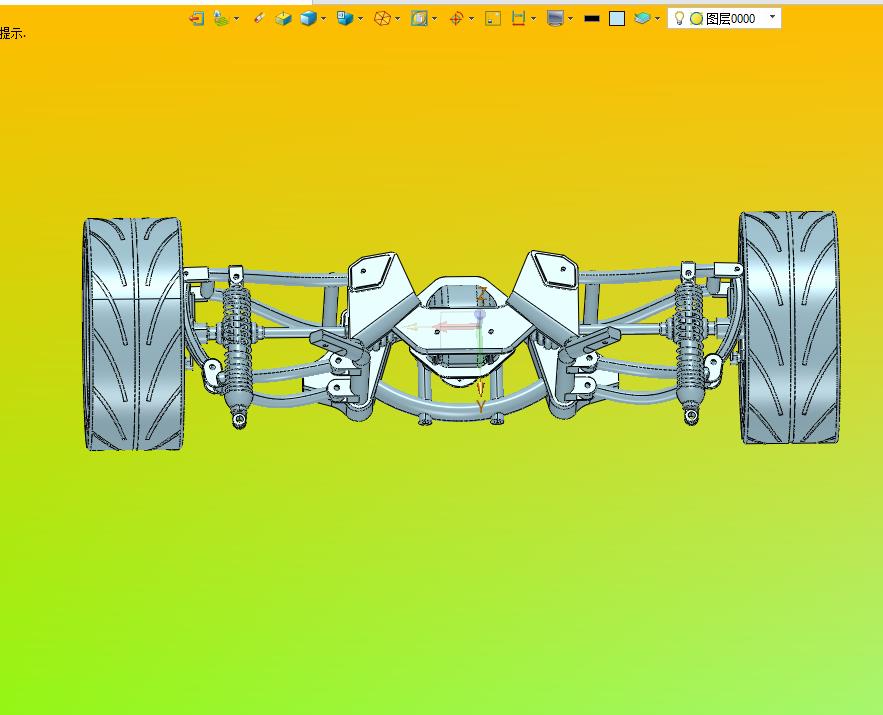Expand the shaded cube display dropdown arrow

coord(323,19)
